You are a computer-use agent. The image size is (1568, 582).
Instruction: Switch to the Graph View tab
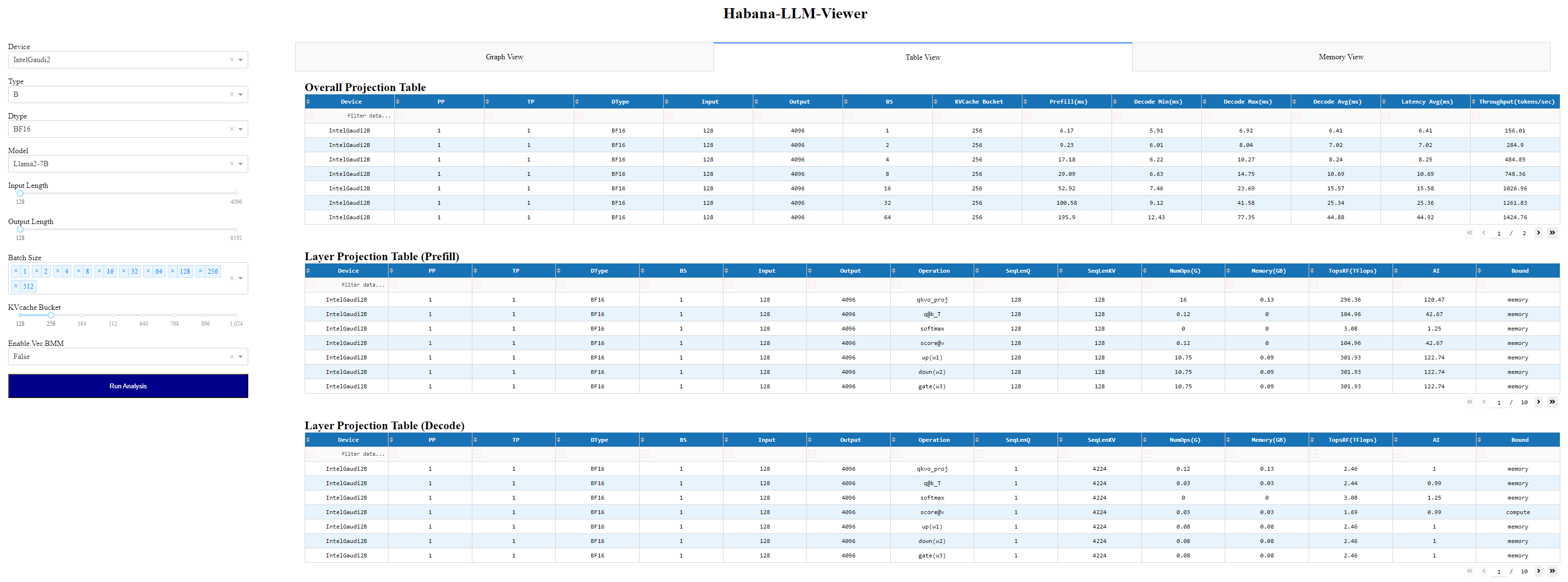(x=504, y=56)
